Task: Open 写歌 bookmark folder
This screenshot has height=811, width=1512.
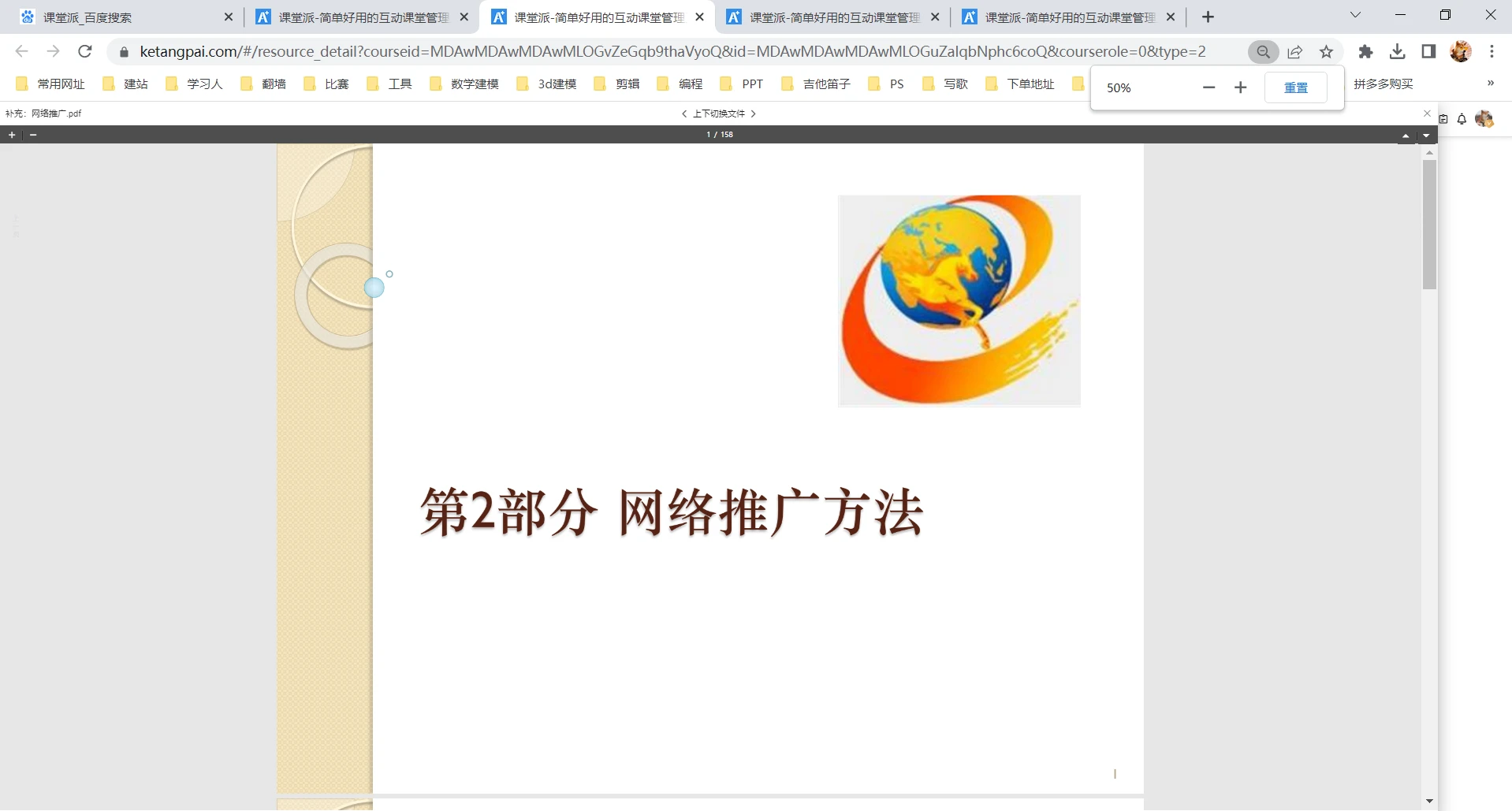Action: [945, 84]
